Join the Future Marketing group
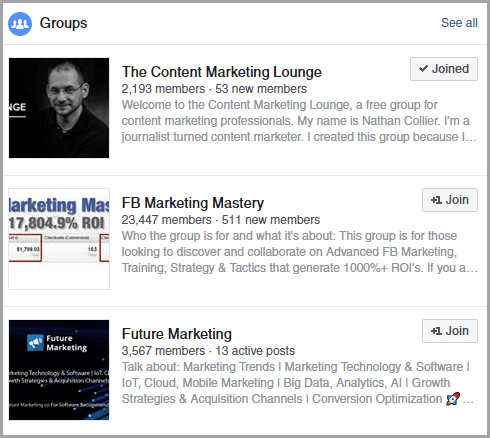Image resolution: width=490 pixels, height=438 pixels. click(450, 331)
